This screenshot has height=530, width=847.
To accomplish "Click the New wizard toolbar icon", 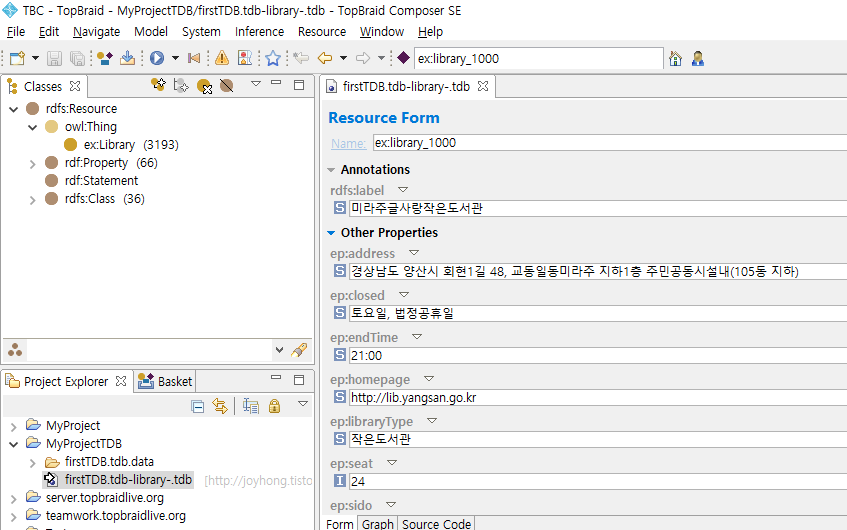I will (x=17, y=58).
